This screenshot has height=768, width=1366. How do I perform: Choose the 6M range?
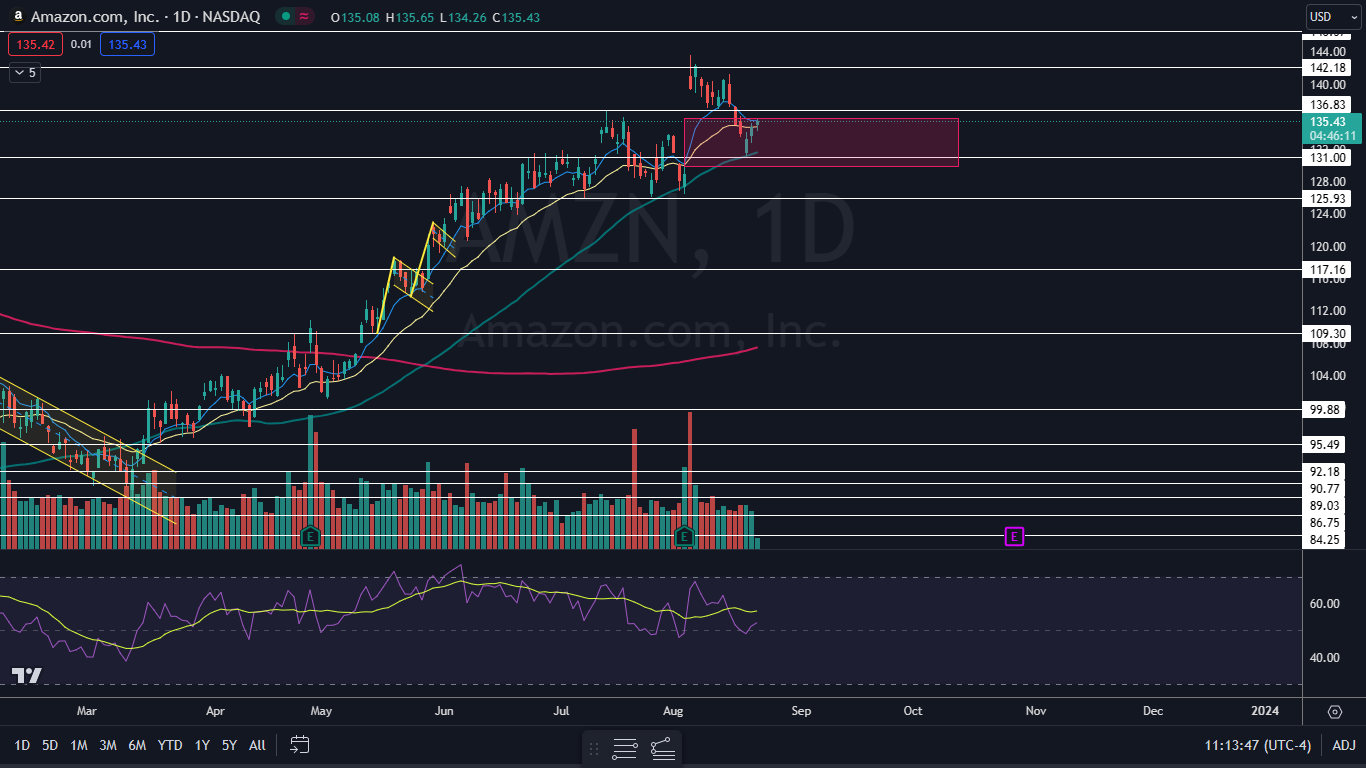click(x=138, y=745)
